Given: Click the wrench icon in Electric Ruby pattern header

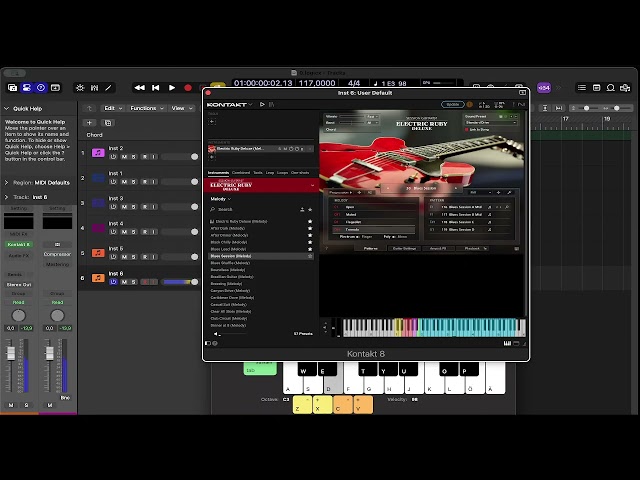Looking at the screenshot, I should point(509,192).
